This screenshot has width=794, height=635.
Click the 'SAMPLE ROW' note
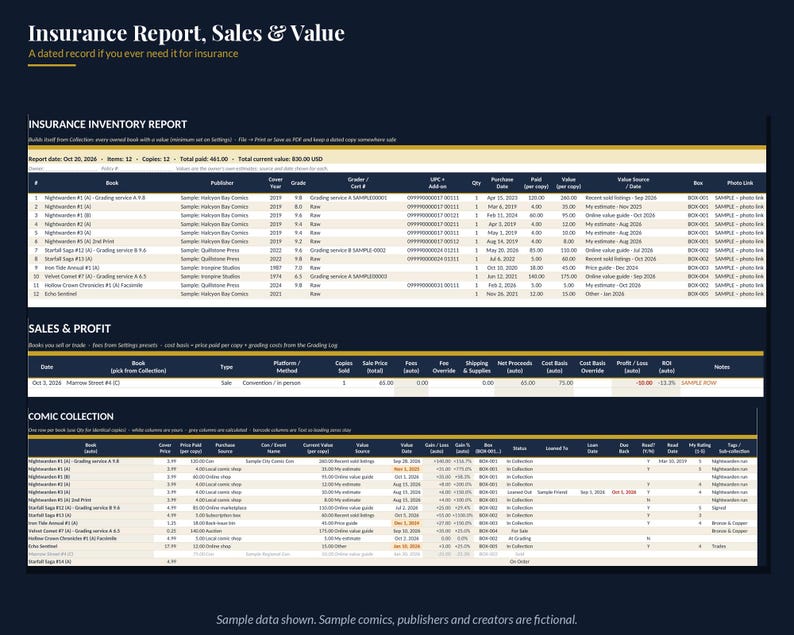tap(699, 383)
